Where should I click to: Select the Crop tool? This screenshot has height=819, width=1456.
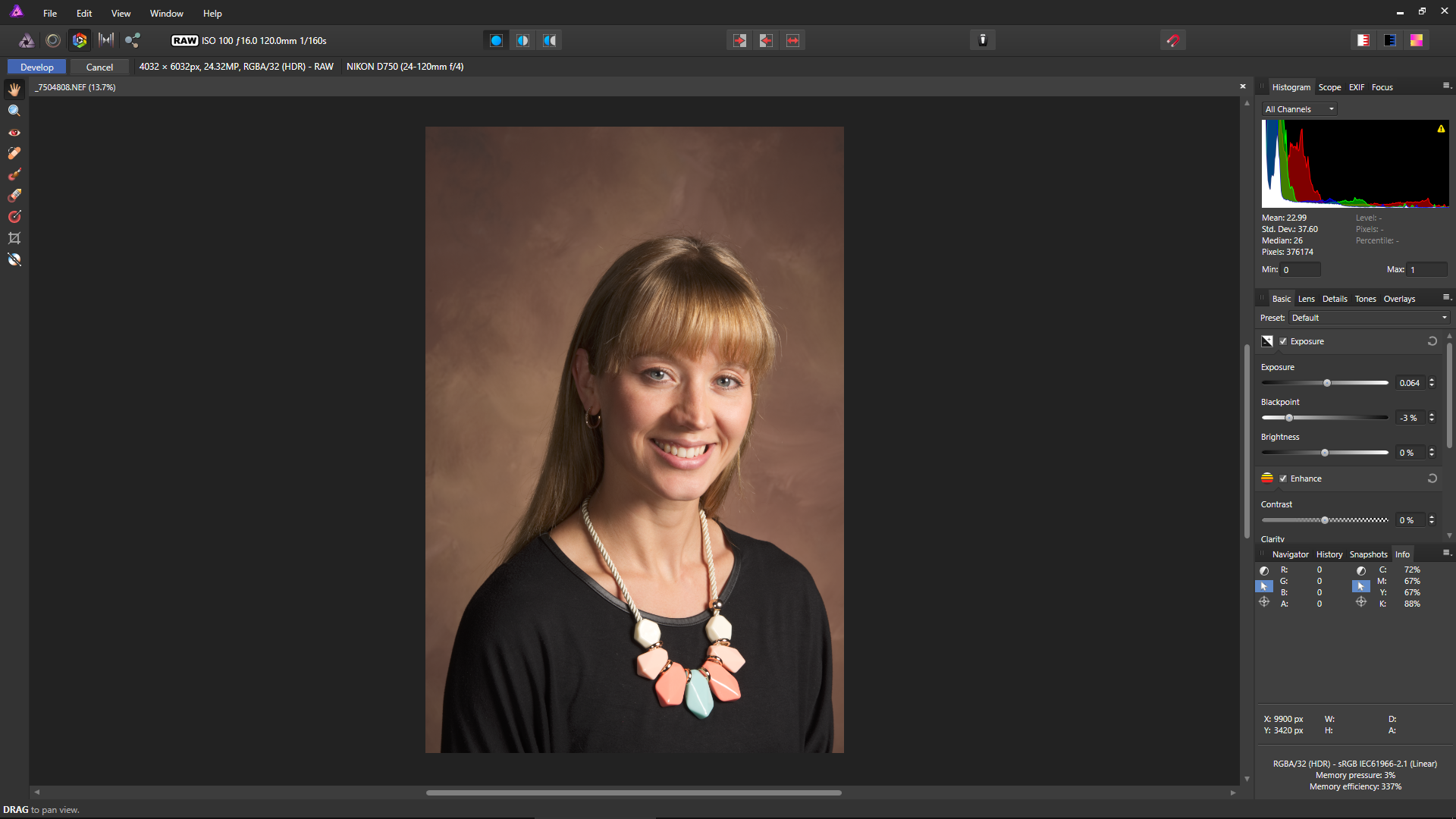pyautogui.click(x=14, y=238)
